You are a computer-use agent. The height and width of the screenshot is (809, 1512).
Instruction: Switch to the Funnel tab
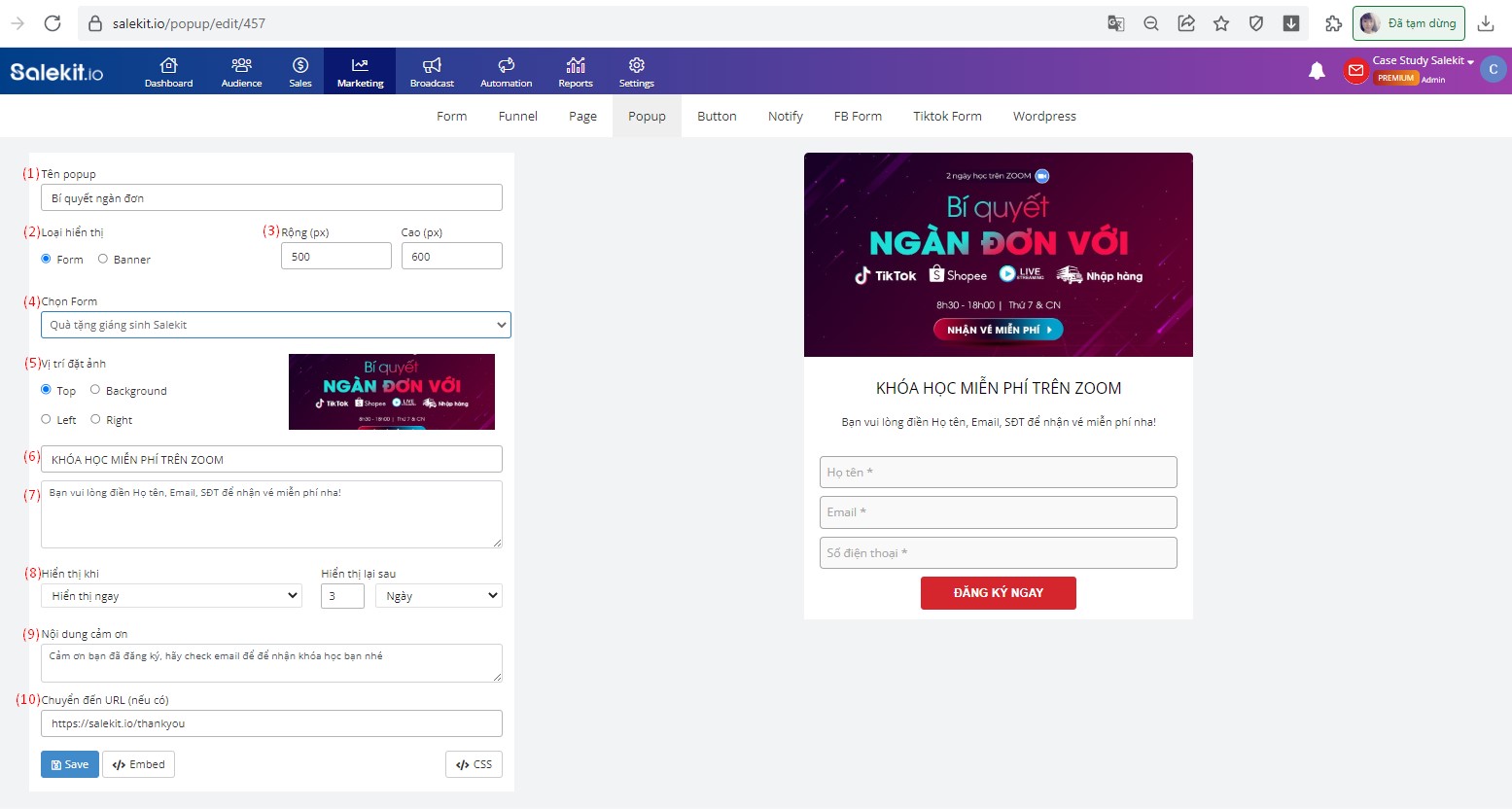click(517, 116)
